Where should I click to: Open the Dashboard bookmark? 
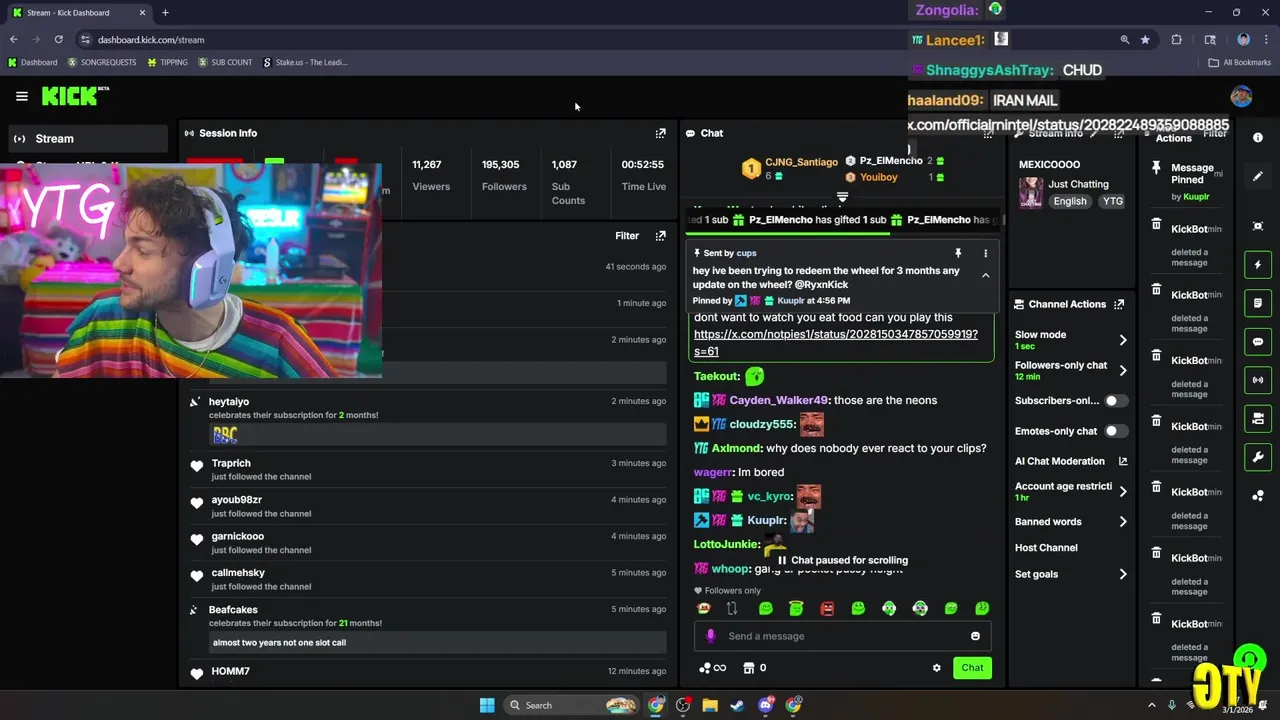[33, 62]
